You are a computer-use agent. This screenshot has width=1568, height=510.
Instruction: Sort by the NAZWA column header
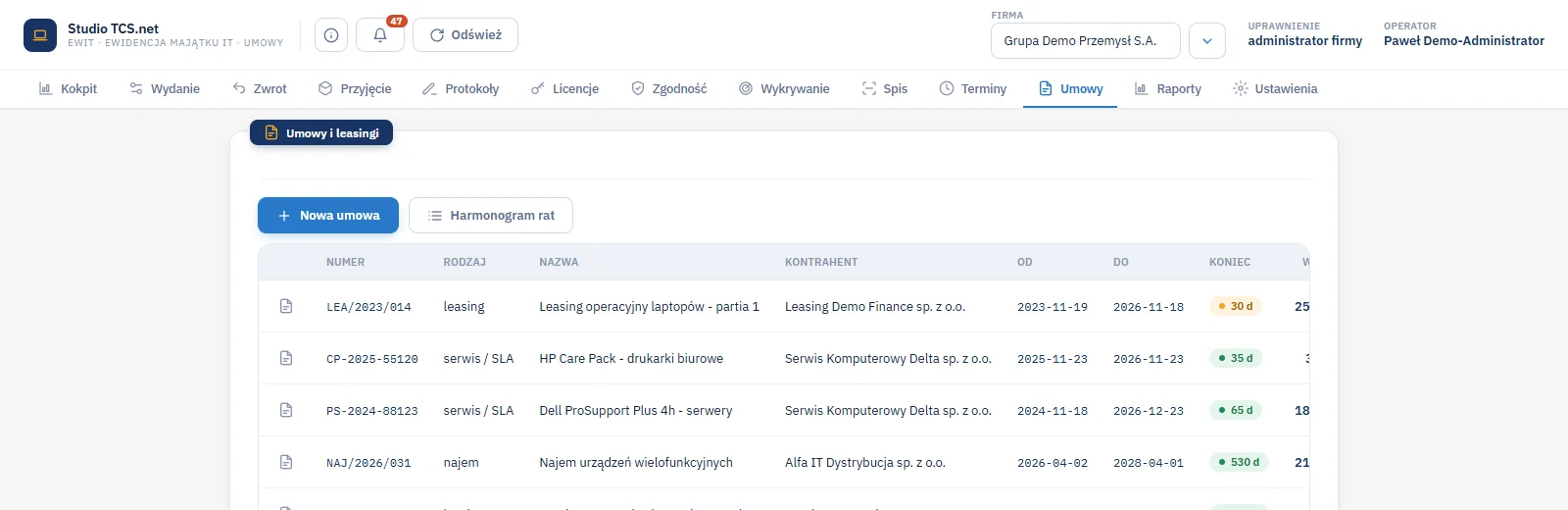click(559, 262)
